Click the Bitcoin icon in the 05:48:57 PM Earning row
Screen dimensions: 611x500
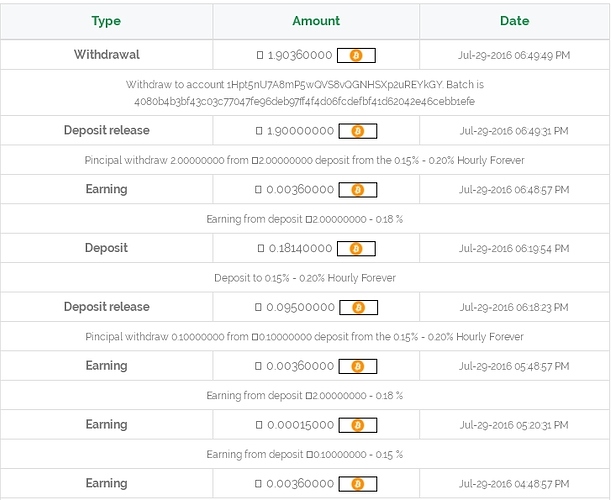[x=357, y=366]
